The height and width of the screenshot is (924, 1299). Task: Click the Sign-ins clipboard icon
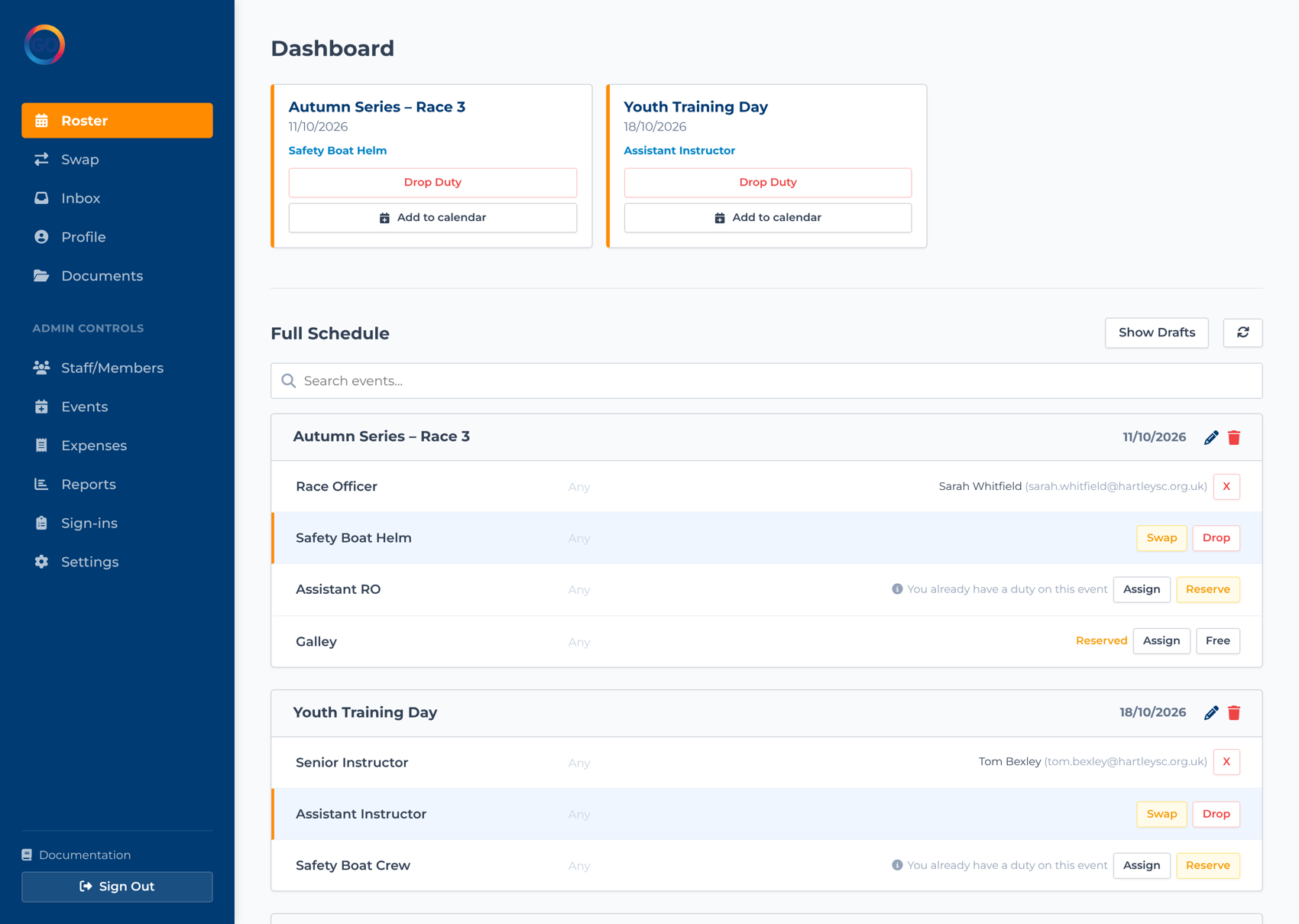pos(41,524)
